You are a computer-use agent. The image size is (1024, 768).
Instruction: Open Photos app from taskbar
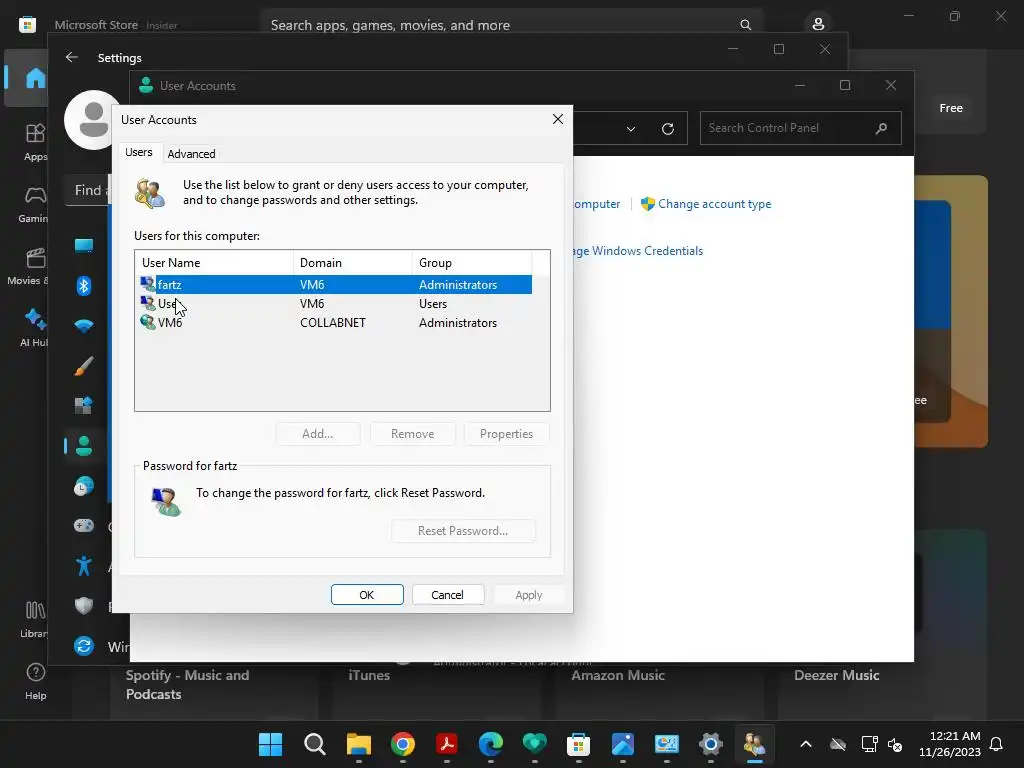623,744
